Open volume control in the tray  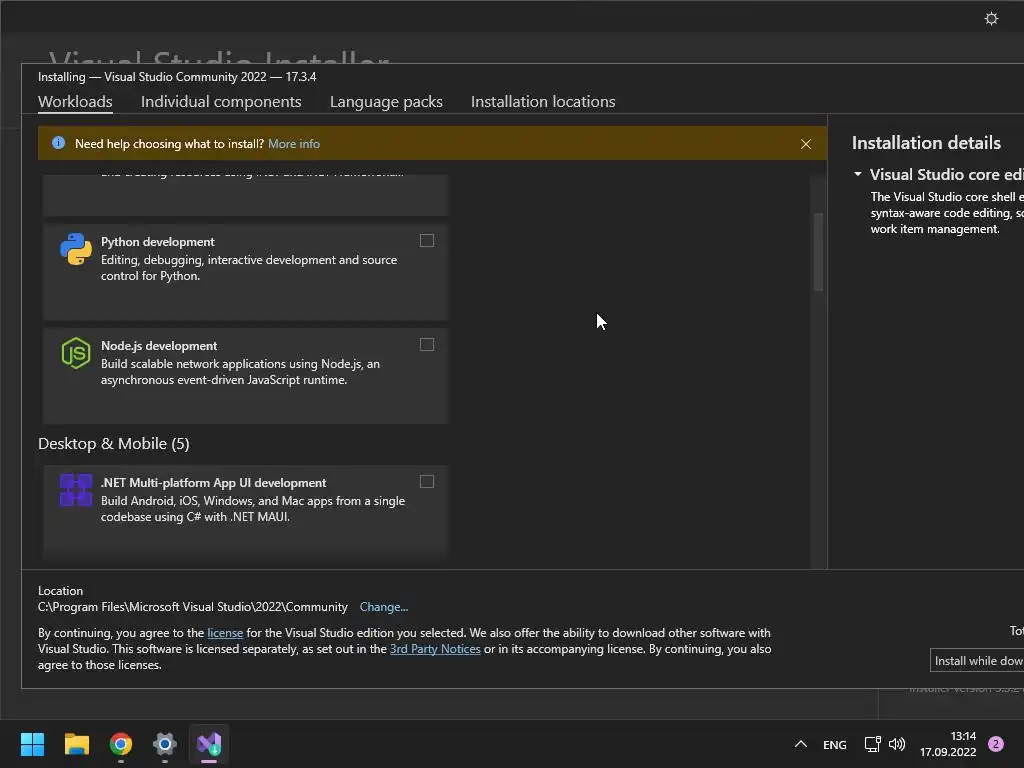pos(897,744)
